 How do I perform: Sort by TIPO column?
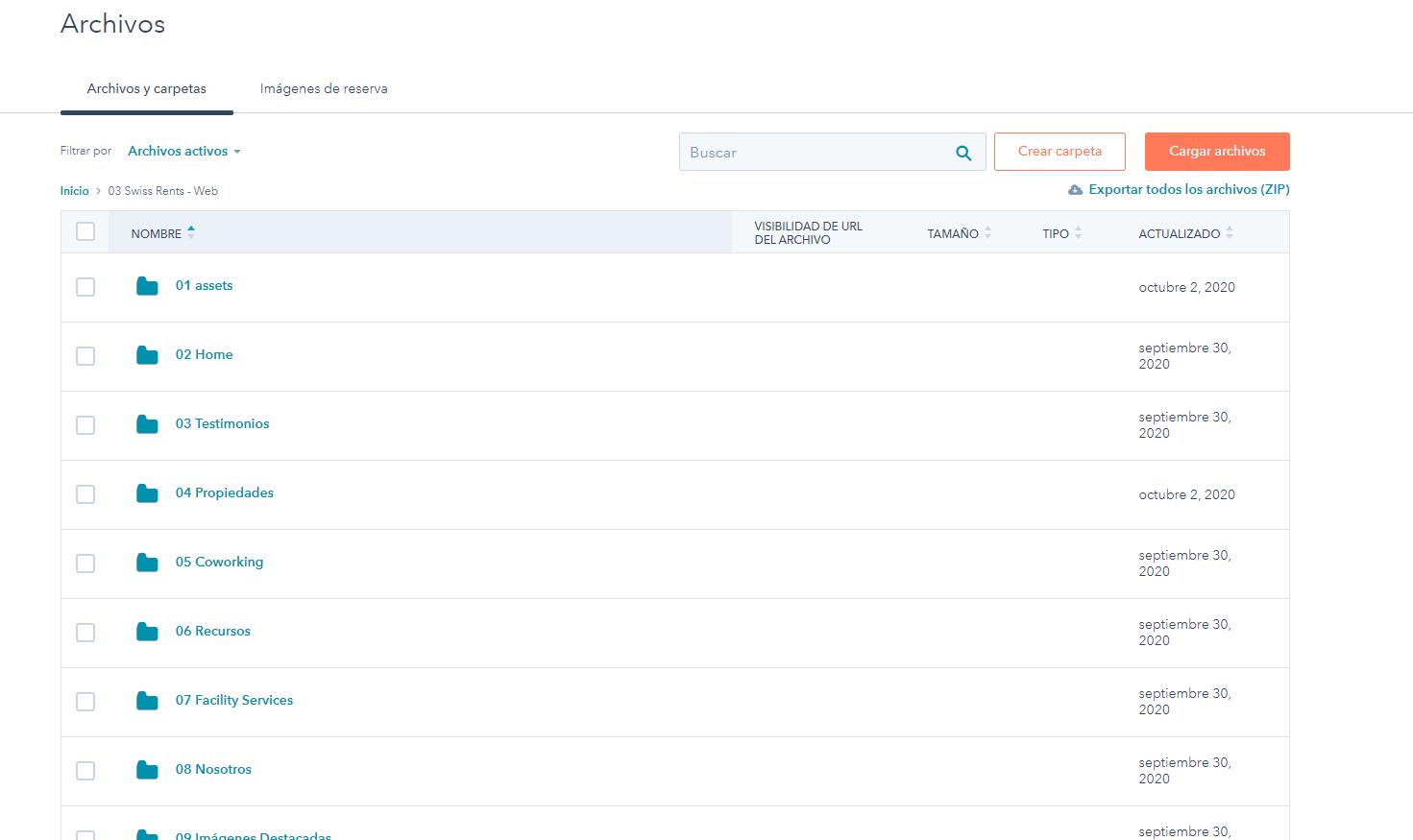[1061, 233]
